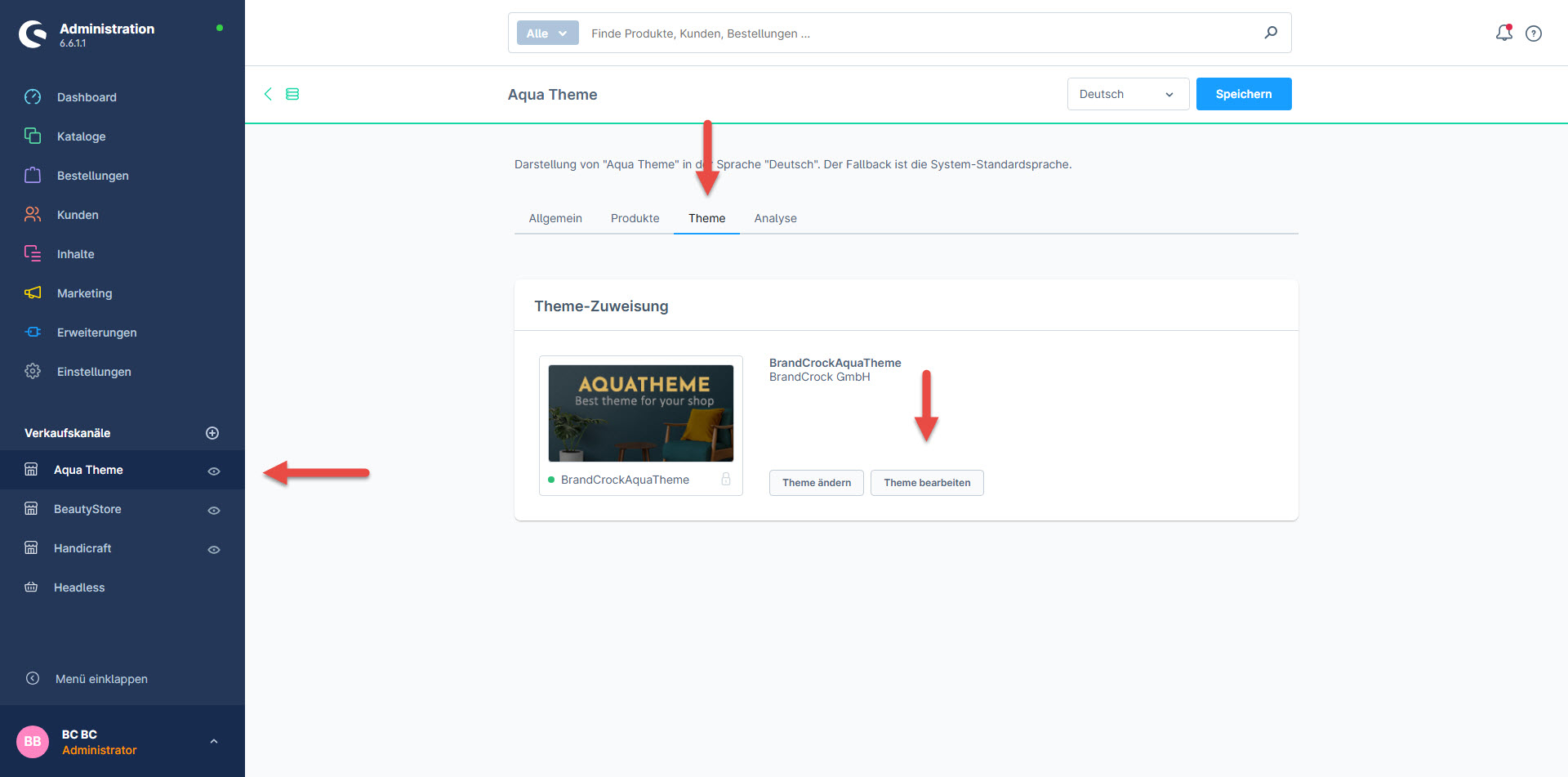This screenshot has height=777, width=1568.
Task: Click the search magnifier icon
Action: (x=1271, y=33)
